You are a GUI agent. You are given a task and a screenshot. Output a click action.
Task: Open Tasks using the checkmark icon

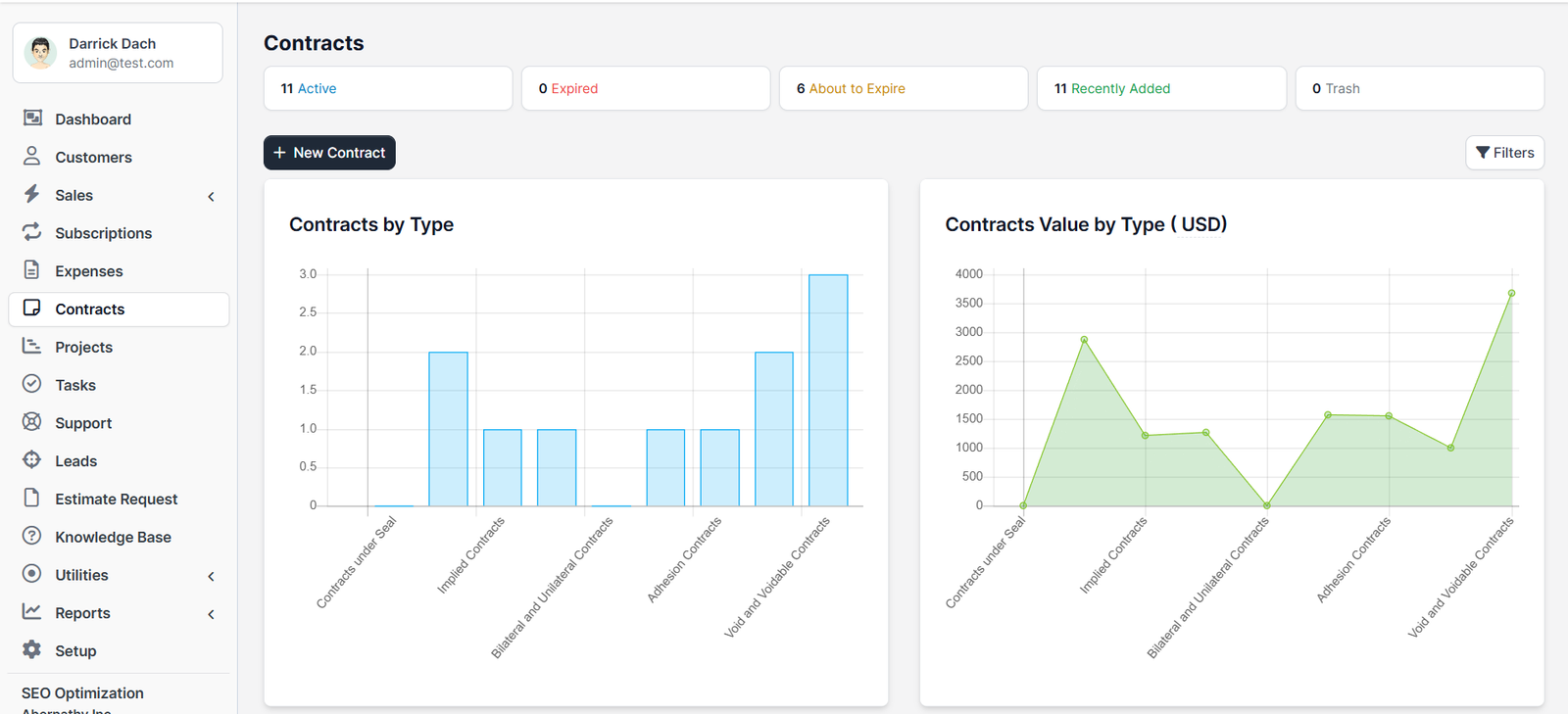tap(32, 384)
